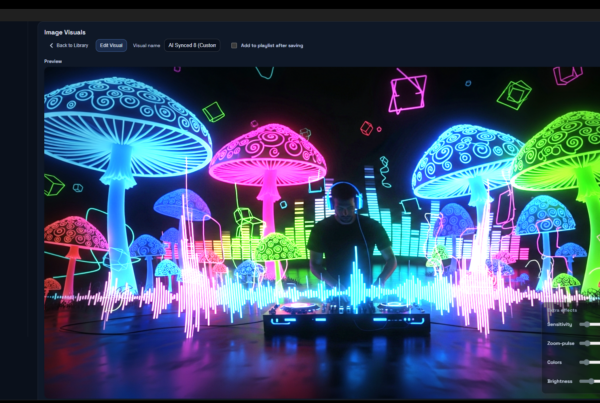Click the Visual name field label
600x403 pixels.
coord(147,45)
